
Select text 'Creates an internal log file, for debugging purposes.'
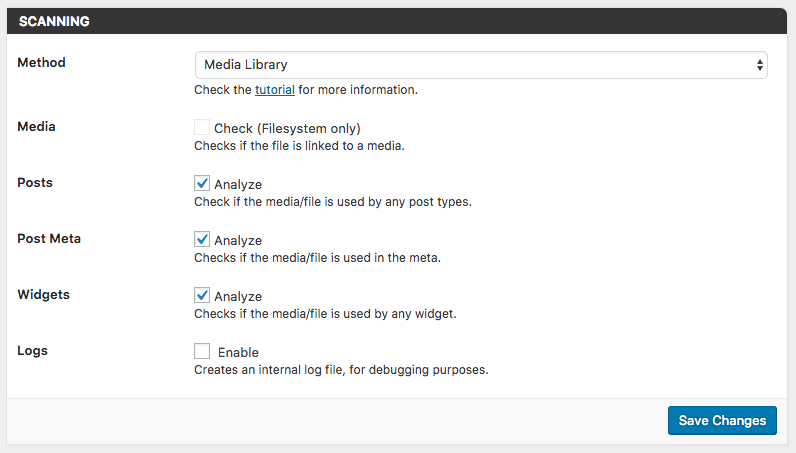point(341,370)
